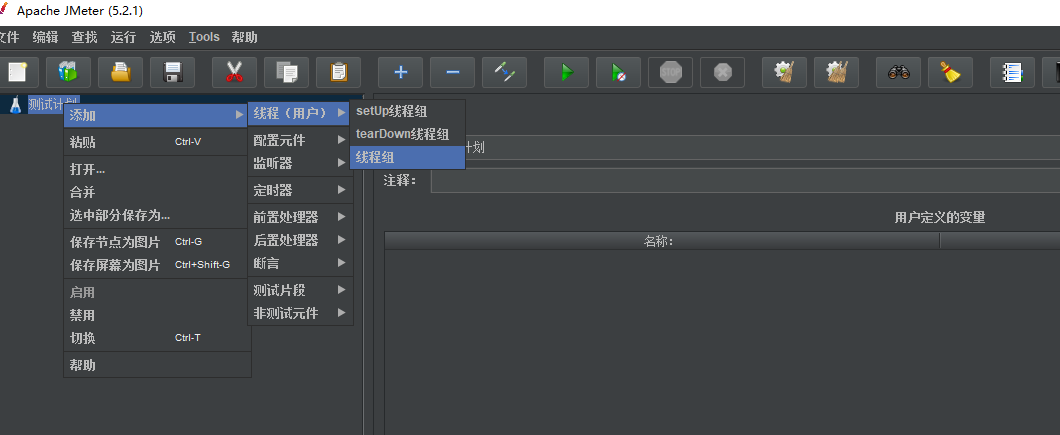The height and width of the screenshot is (435, 1060).
Task: Expand the 线程（用户） submenu
Action: pos(299,113)
